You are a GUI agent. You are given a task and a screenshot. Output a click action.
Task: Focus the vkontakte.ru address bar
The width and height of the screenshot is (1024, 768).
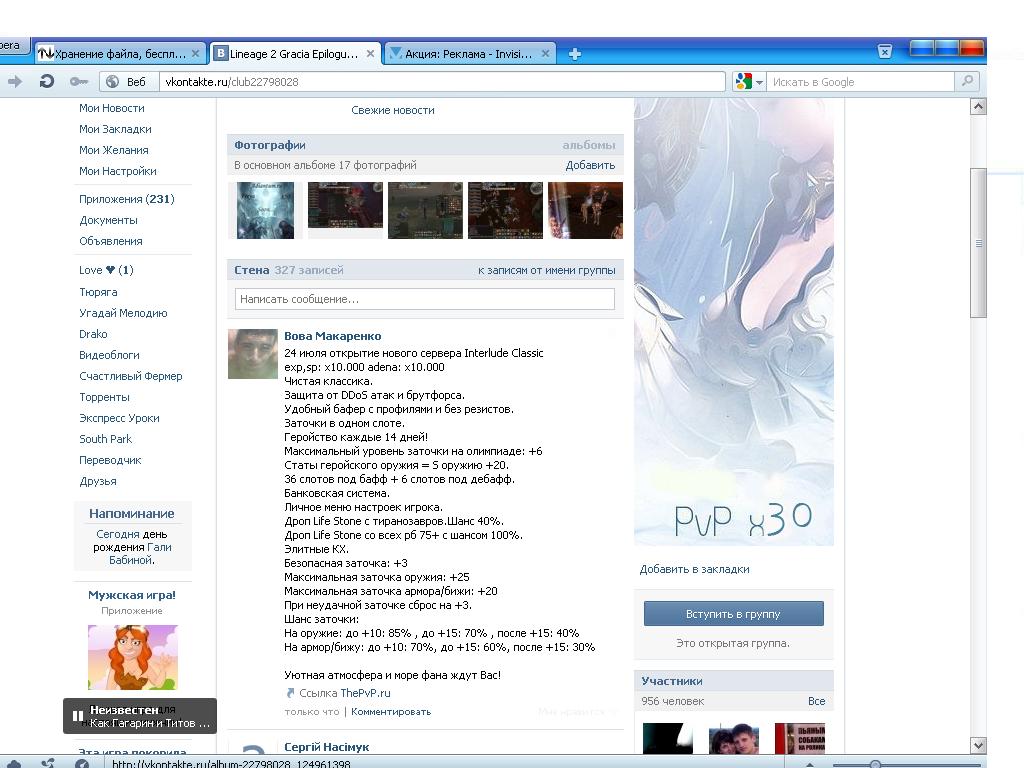[x=442, y=82]
